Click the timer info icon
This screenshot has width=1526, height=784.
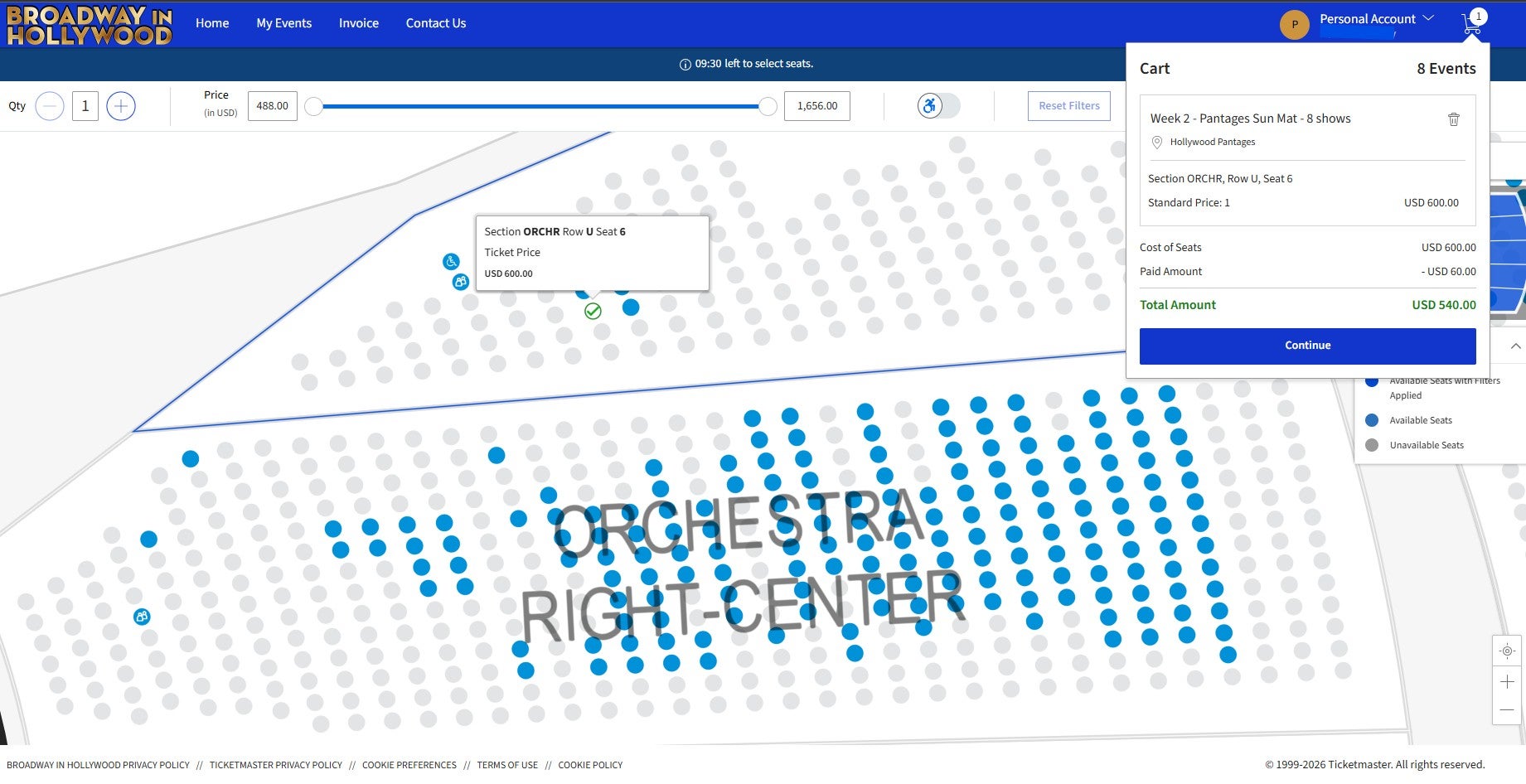click(685, 65)
